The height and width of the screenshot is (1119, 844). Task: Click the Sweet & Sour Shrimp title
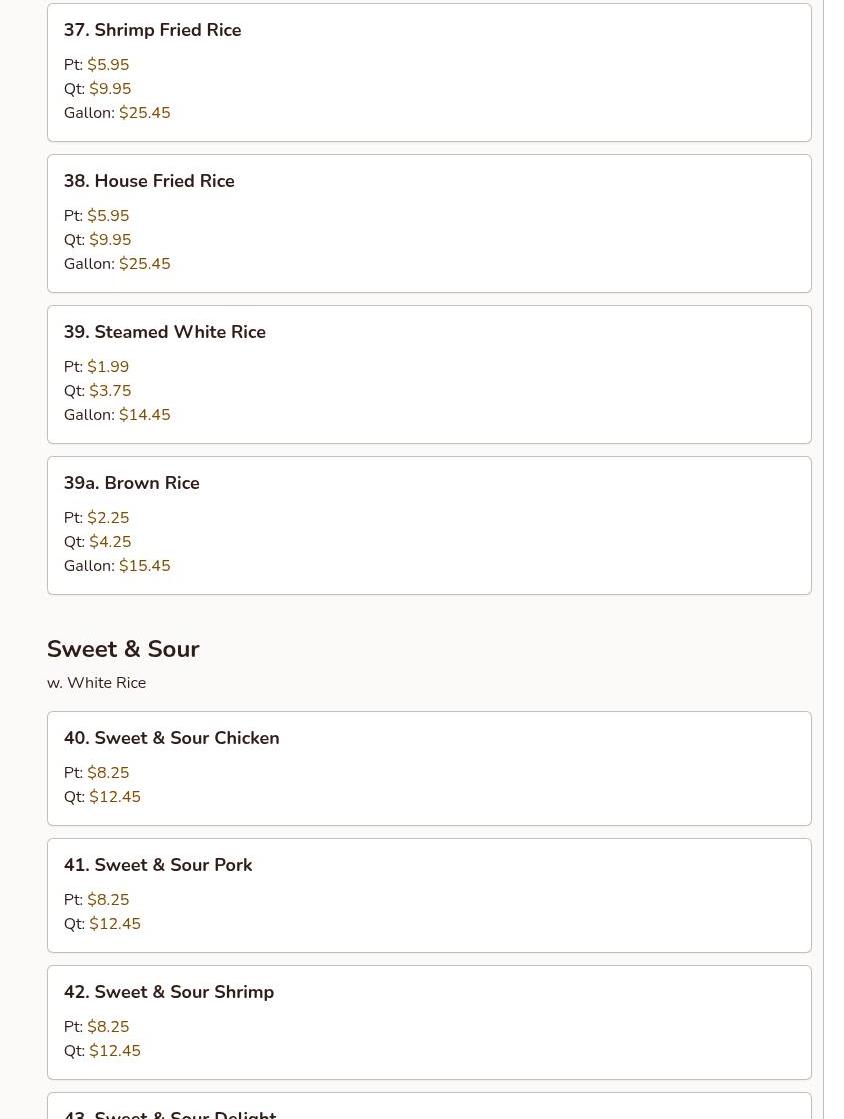pos(169,992)
